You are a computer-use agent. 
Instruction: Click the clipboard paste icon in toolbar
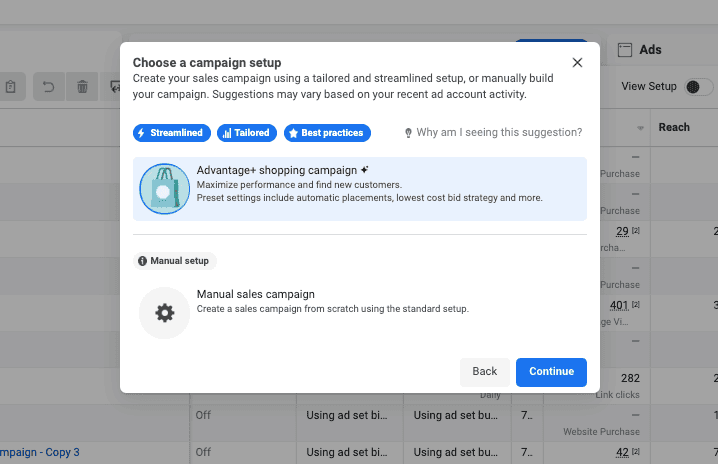point(11,87)
